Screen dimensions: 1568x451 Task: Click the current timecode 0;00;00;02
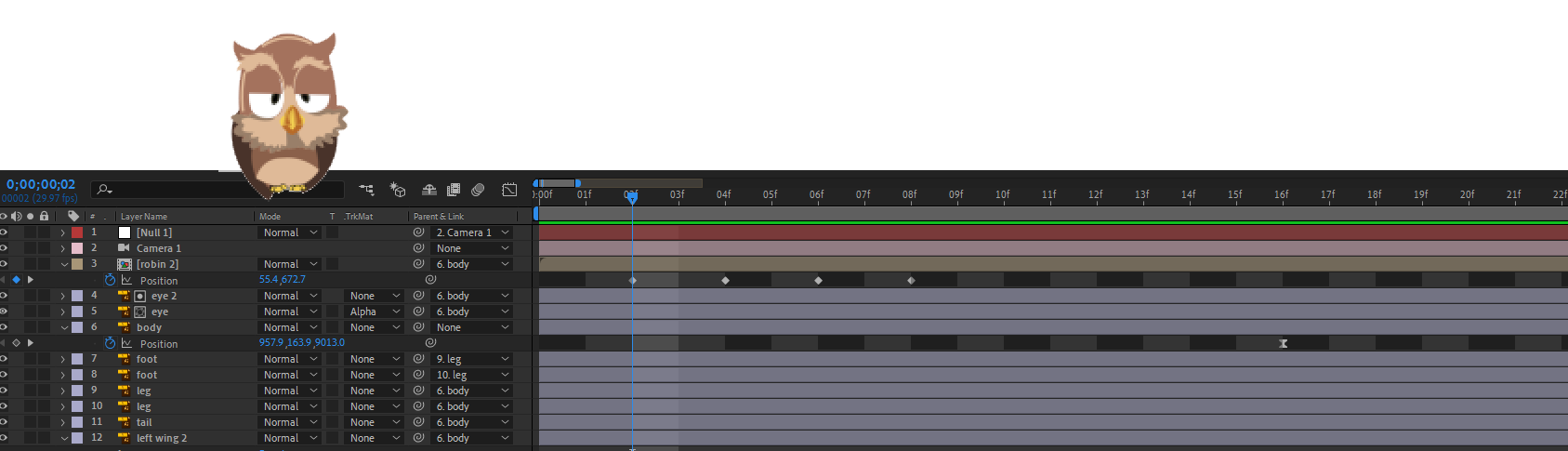(41, 184)
